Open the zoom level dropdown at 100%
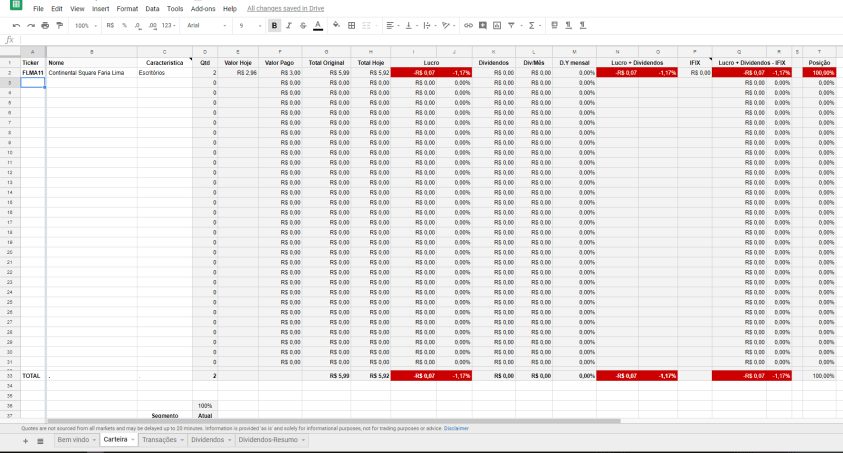Screen dimensions: 843x453 pyautogui.click(x=86, y=25)
